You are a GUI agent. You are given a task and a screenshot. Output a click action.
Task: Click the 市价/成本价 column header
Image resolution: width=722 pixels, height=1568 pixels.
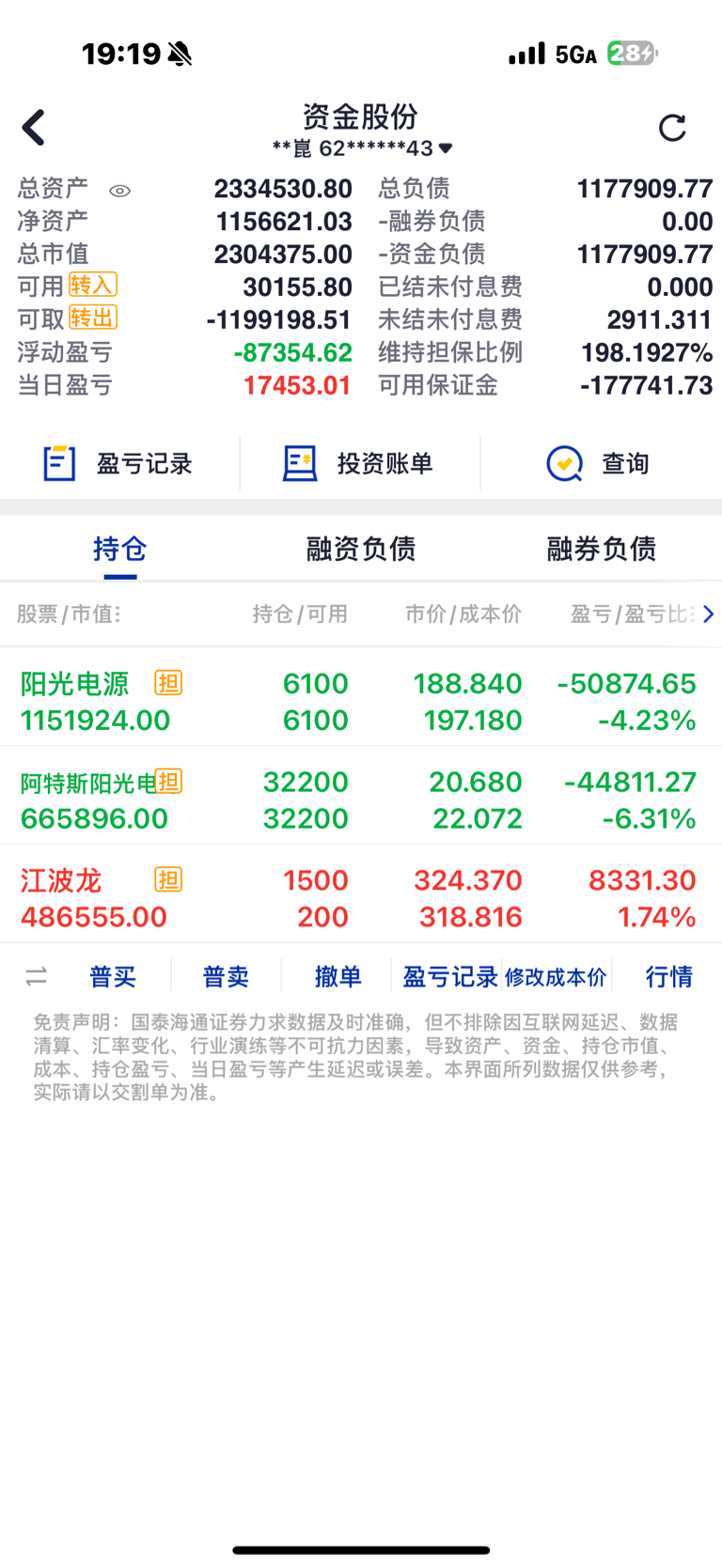click(x=463, y=613)
